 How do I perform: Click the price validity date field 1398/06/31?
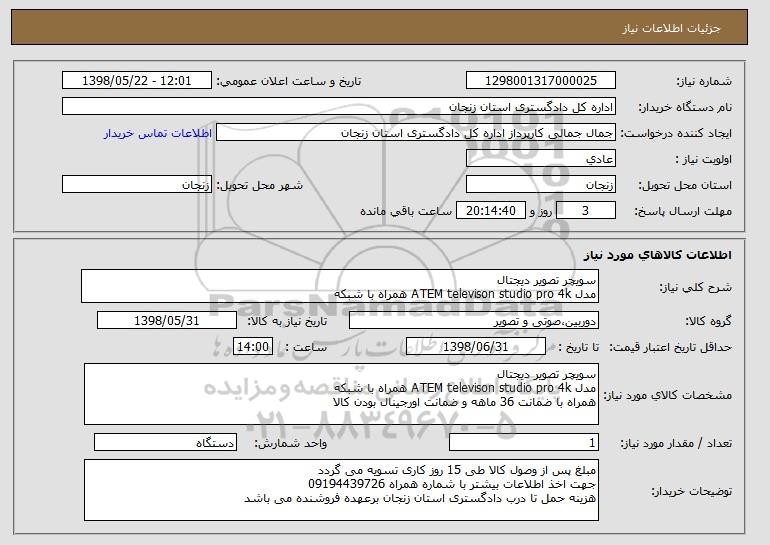[476, 347]
